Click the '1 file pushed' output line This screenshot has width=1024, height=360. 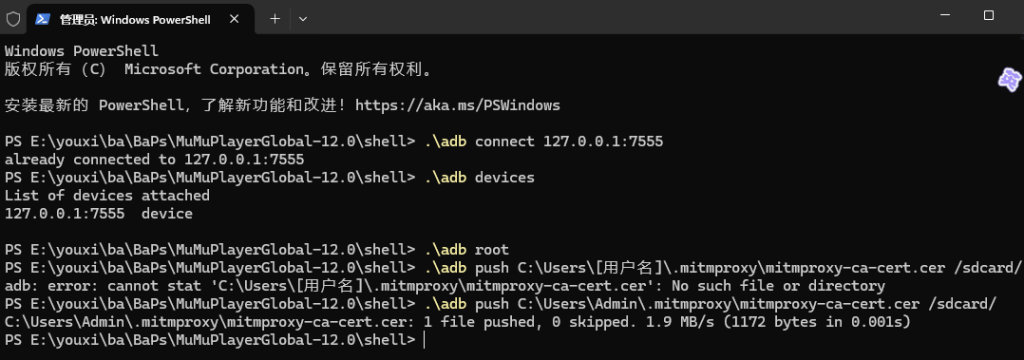(457, 321)
